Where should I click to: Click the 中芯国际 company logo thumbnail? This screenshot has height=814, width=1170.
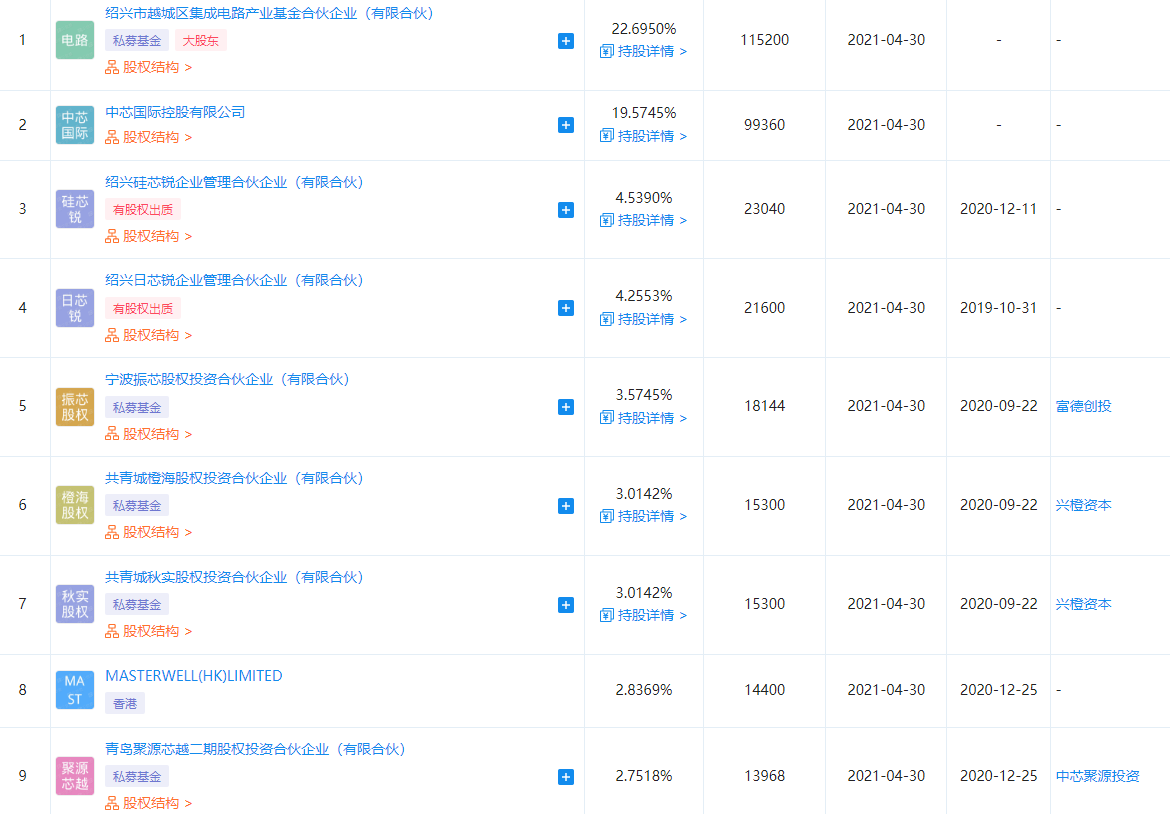(75, 125)
